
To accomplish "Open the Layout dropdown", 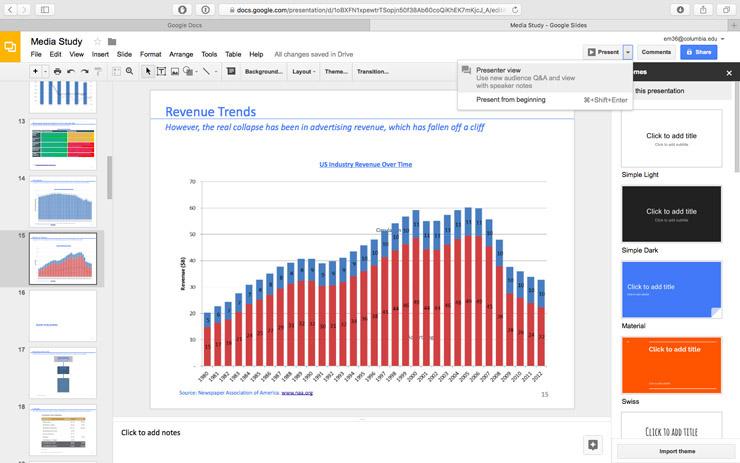I will click(x=303, y=72).
